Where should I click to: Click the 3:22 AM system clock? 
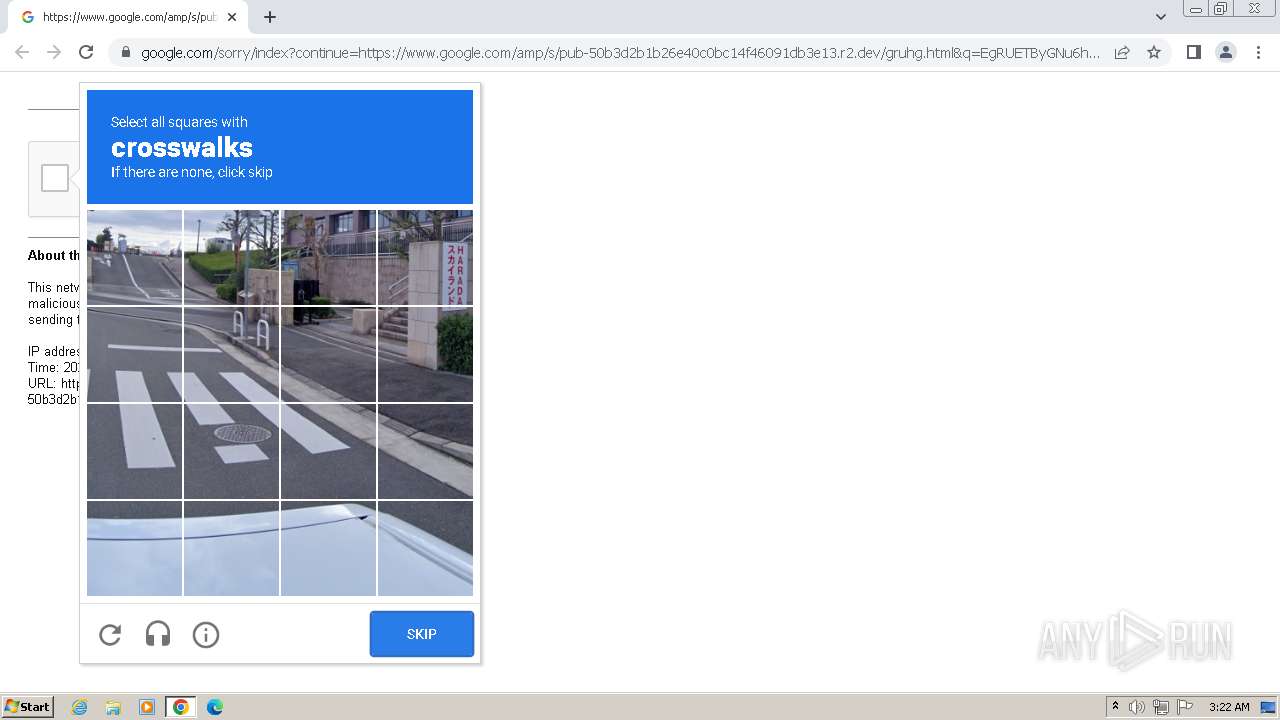1229,707
